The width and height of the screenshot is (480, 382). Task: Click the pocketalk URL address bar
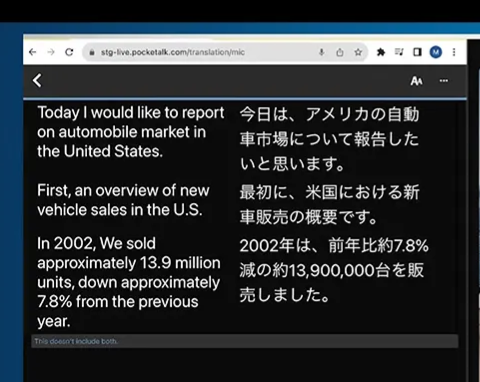225,52
